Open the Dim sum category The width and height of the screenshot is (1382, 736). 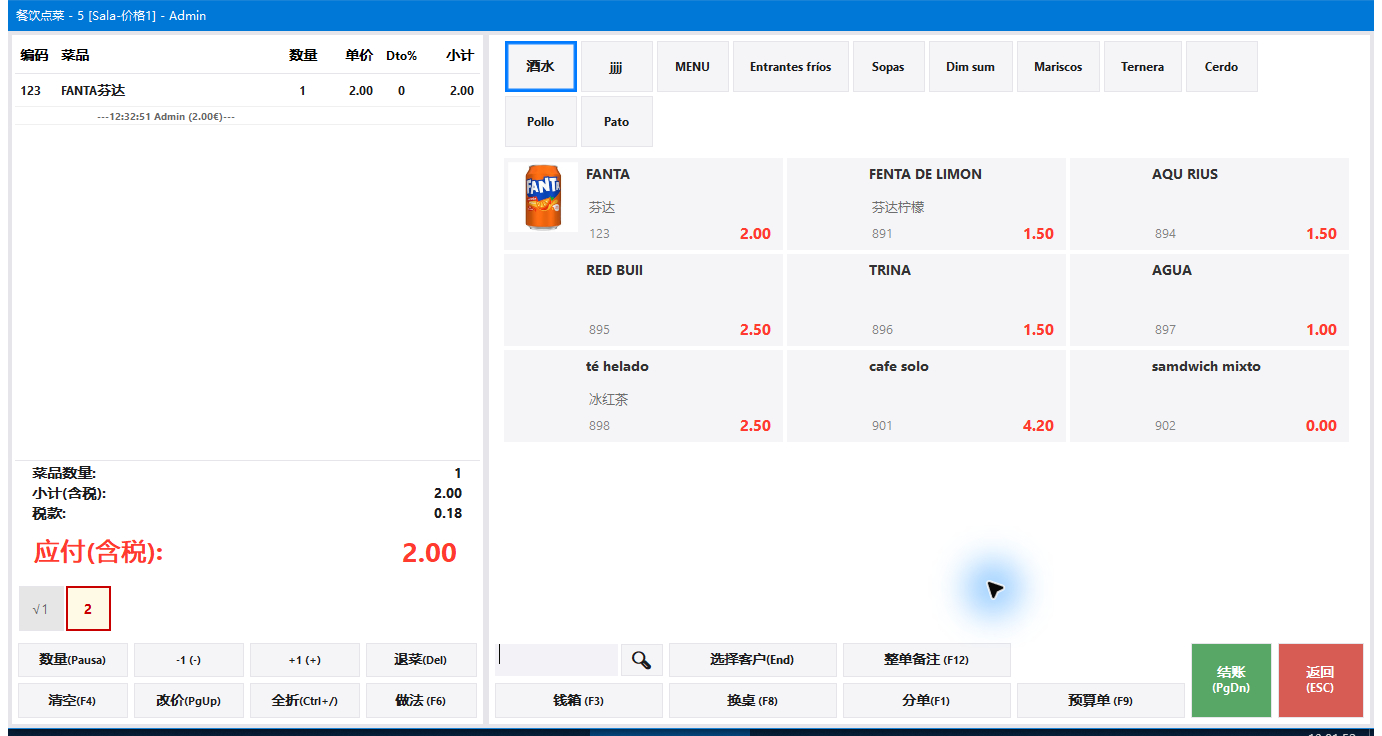coord(970,67)
